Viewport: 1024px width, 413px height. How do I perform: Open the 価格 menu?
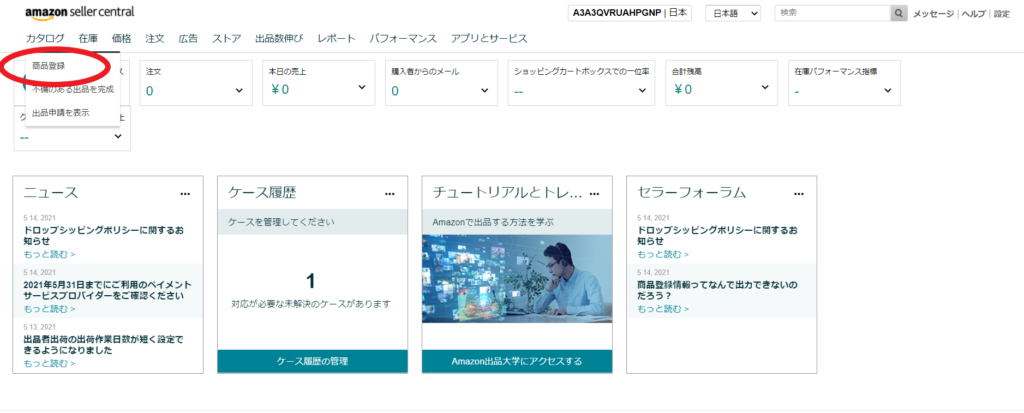[121, 39]
